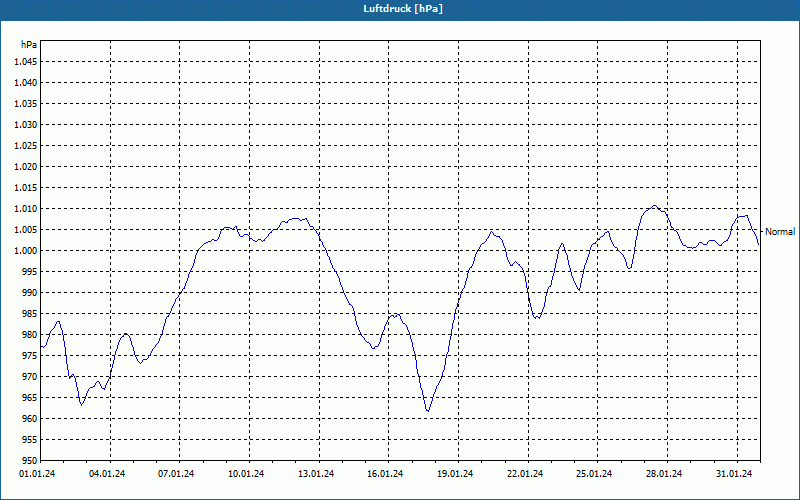Click the 01.01.24 date label
This screenshot has width=800, height=500.
coord(37,474)
